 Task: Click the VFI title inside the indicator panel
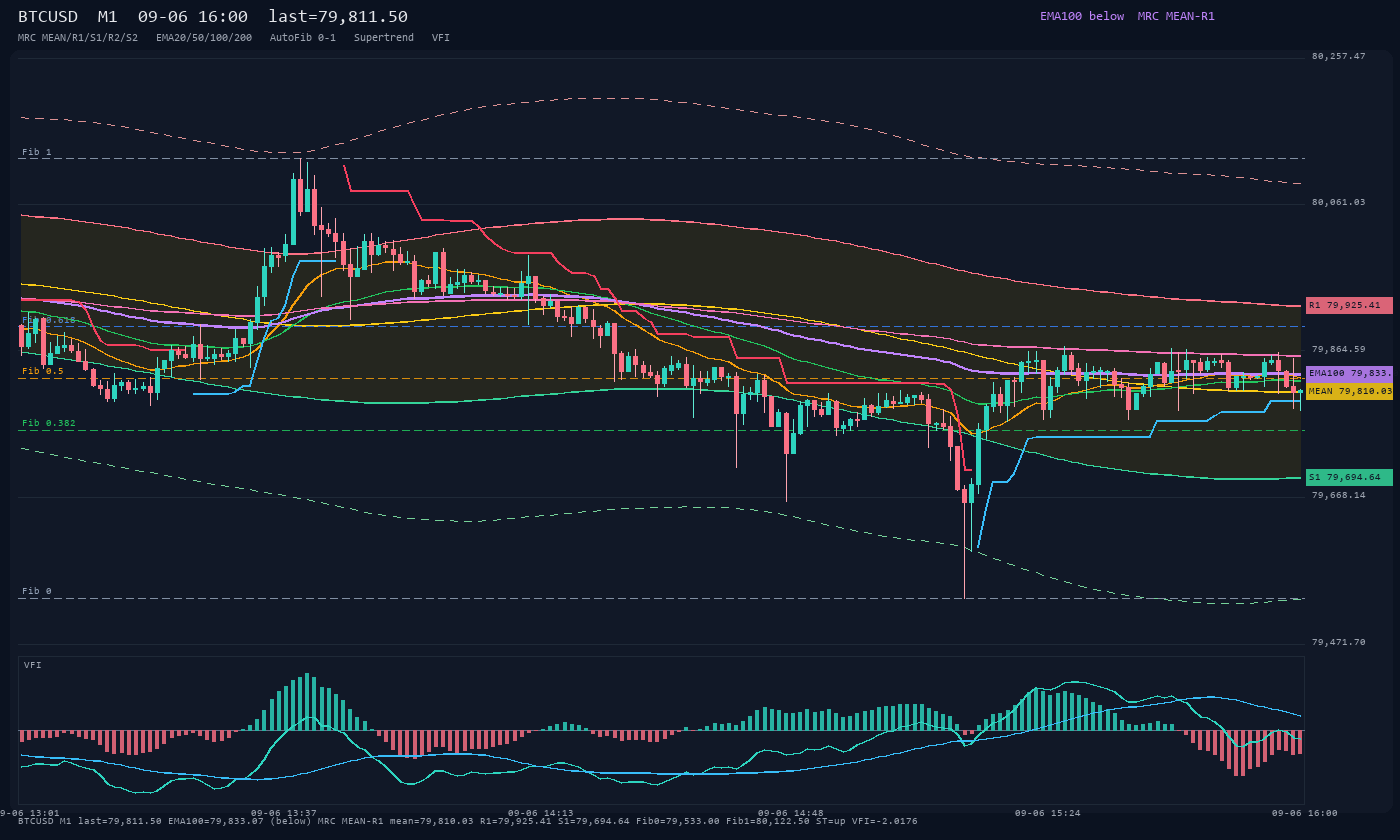click(x=33, y=665)
